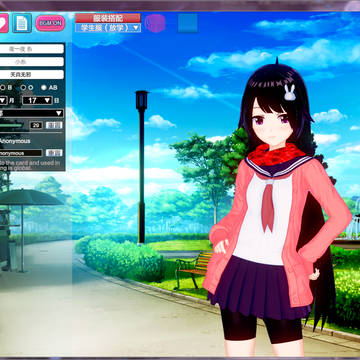
Task: Click the first name text field
Action: 32,49
